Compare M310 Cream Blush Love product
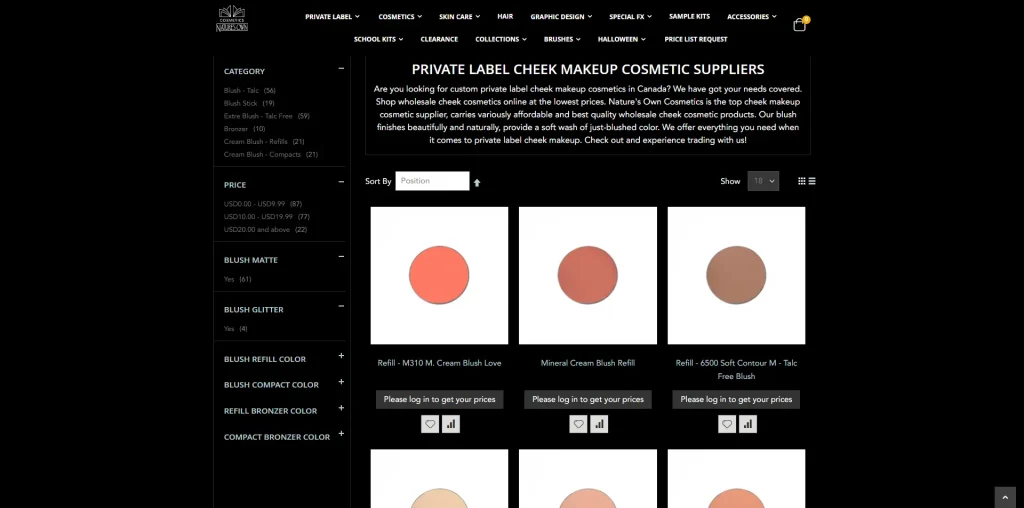 [451, 424]
